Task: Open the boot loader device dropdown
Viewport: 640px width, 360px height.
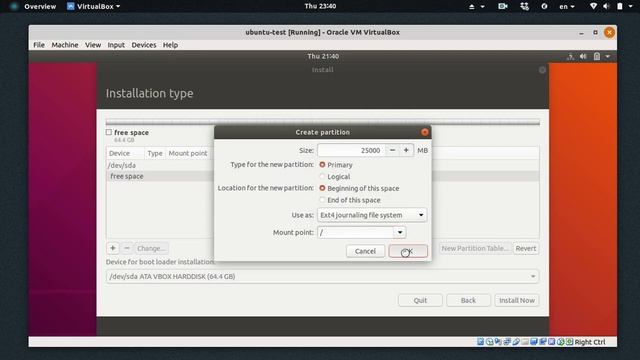Action: click(x=322, y=276)
